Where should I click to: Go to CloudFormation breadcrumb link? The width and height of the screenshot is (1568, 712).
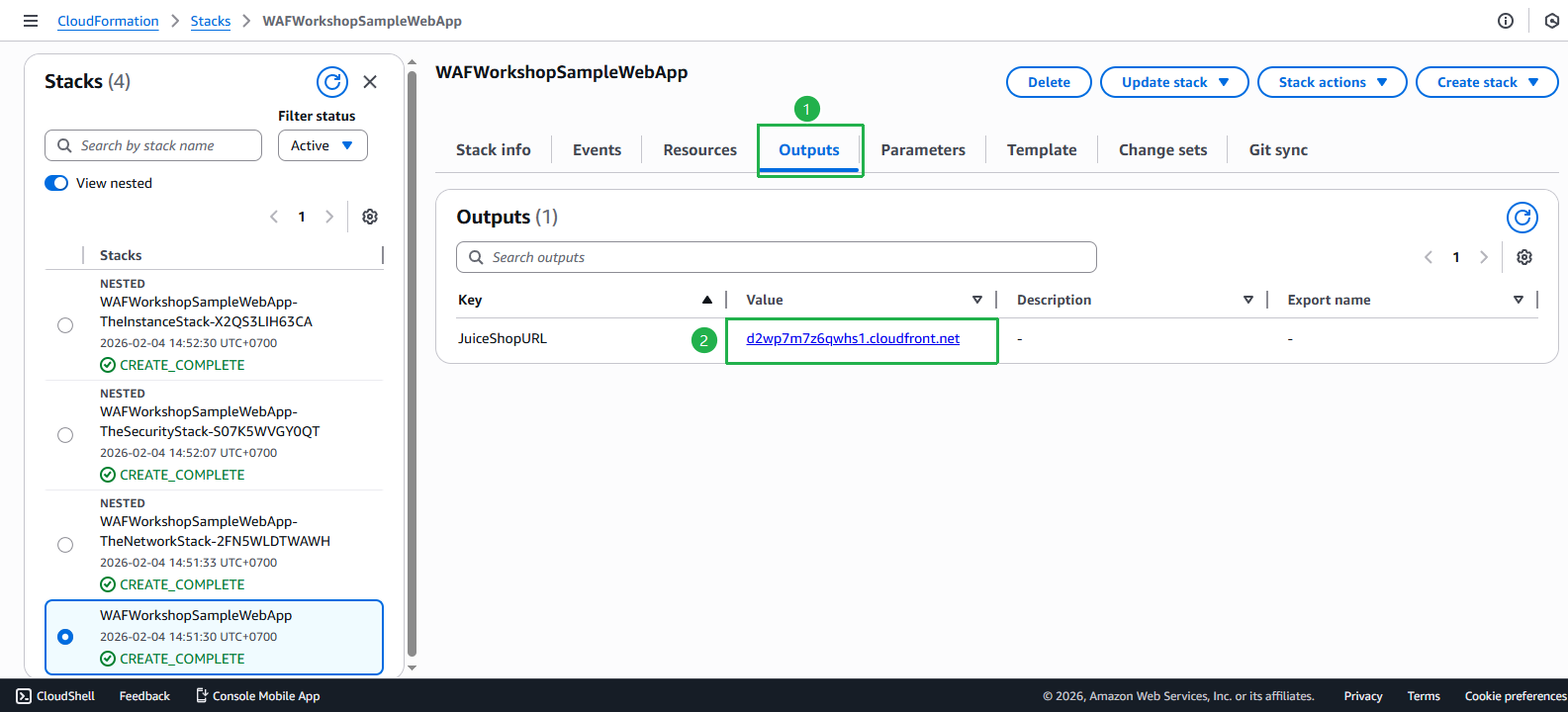tap(108, 21)
